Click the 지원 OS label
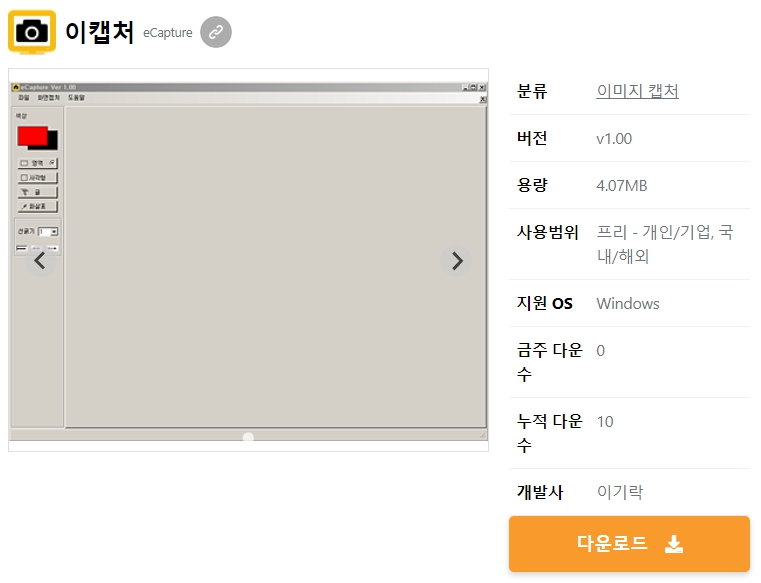Screen dimensions: 761x583 coord(545,303)
